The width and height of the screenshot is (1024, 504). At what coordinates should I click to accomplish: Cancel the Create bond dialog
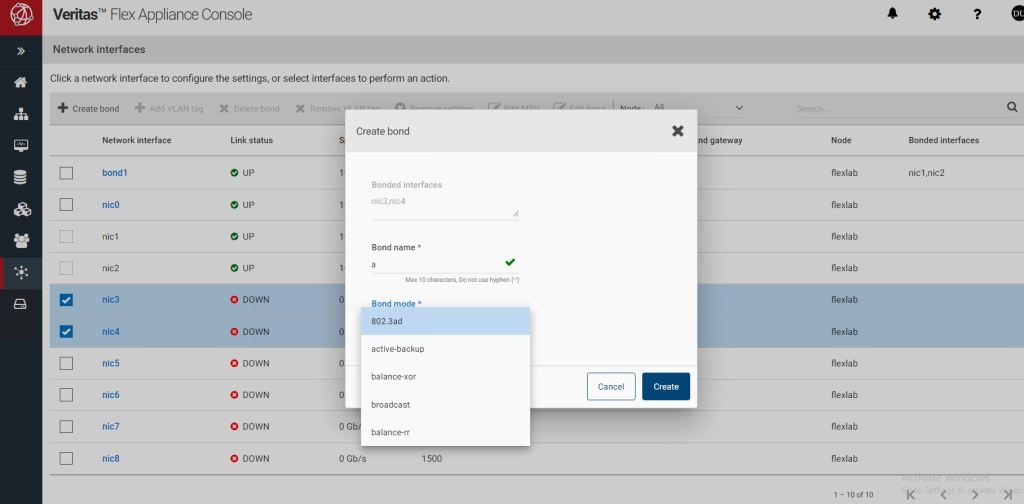(x=610, y=386)
